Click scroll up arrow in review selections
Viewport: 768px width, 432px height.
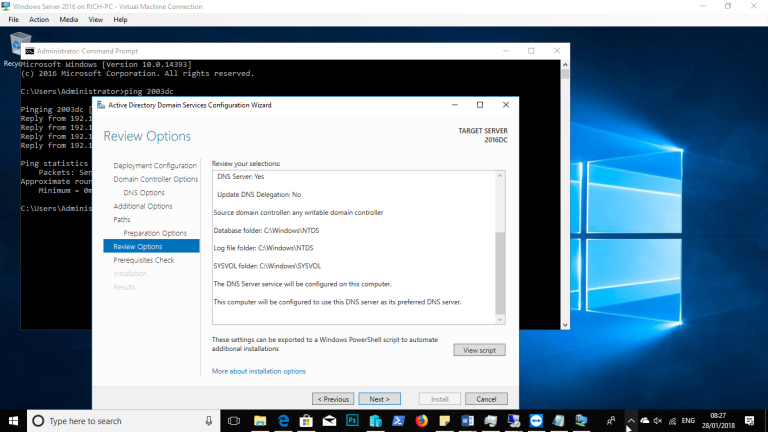pos(500,176)
